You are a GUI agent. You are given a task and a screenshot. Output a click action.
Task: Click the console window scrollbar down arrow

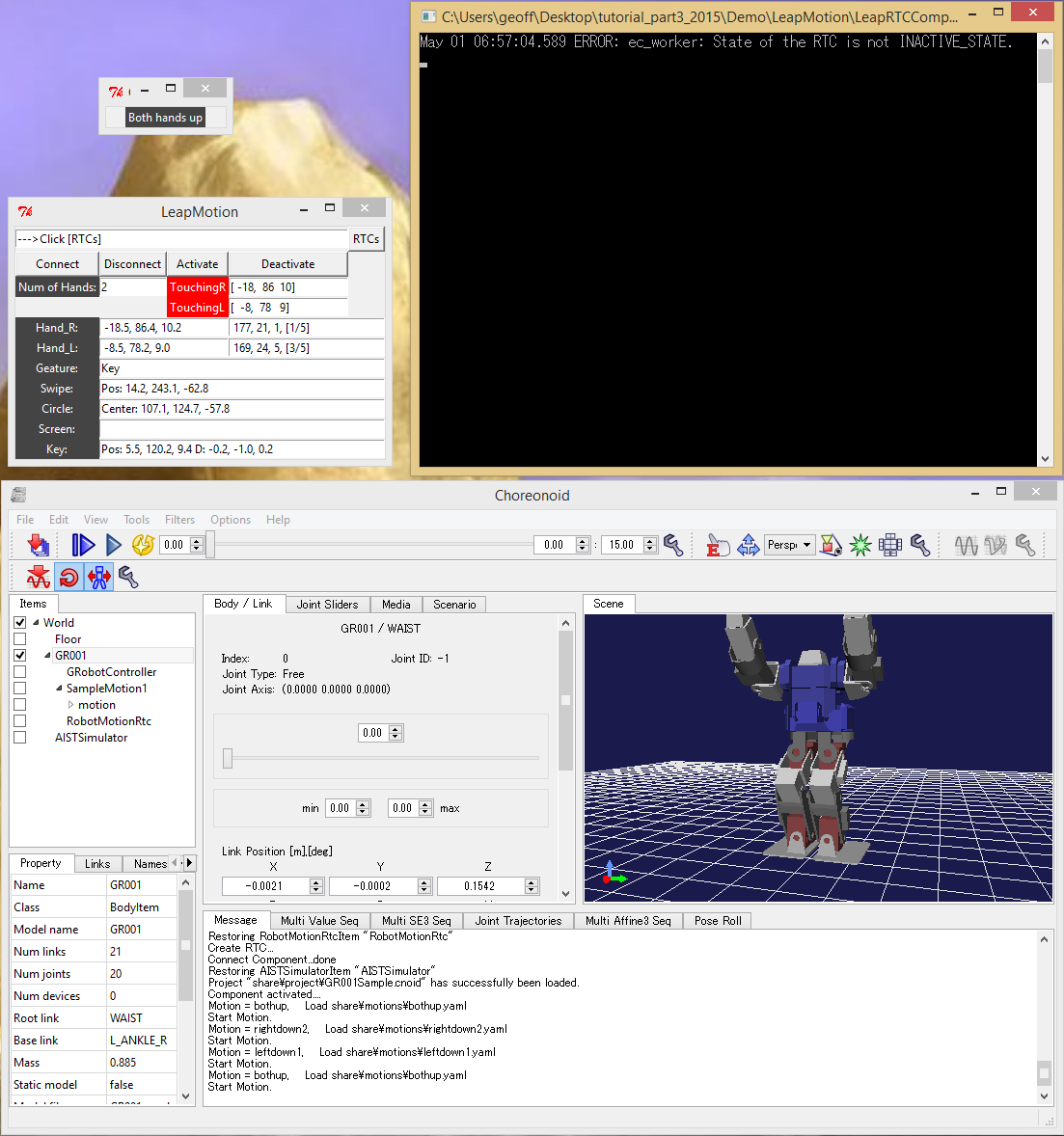(x=1045, y=459)
